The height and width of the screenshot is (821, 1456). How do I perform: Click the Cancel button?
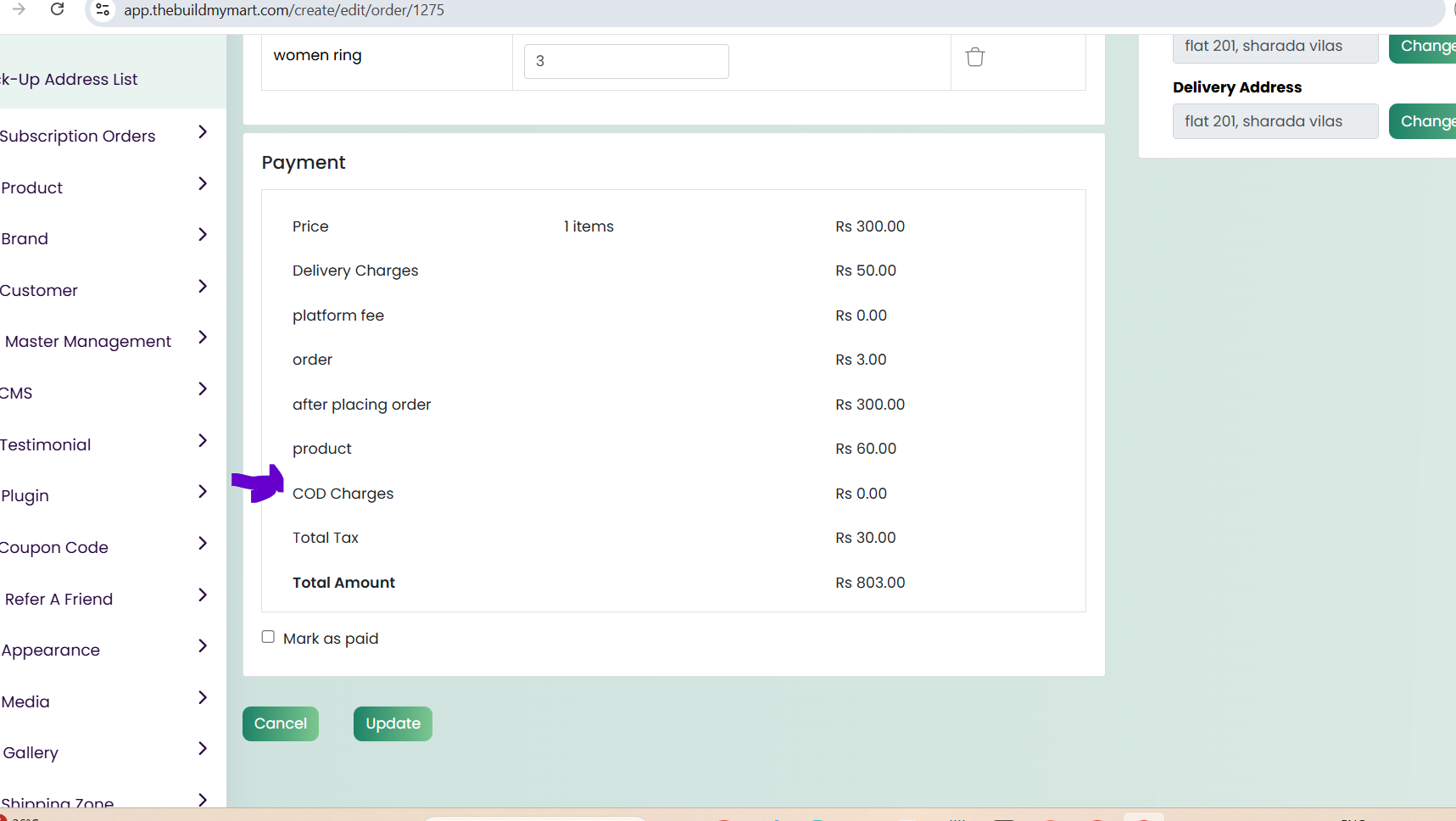(281, 723)
